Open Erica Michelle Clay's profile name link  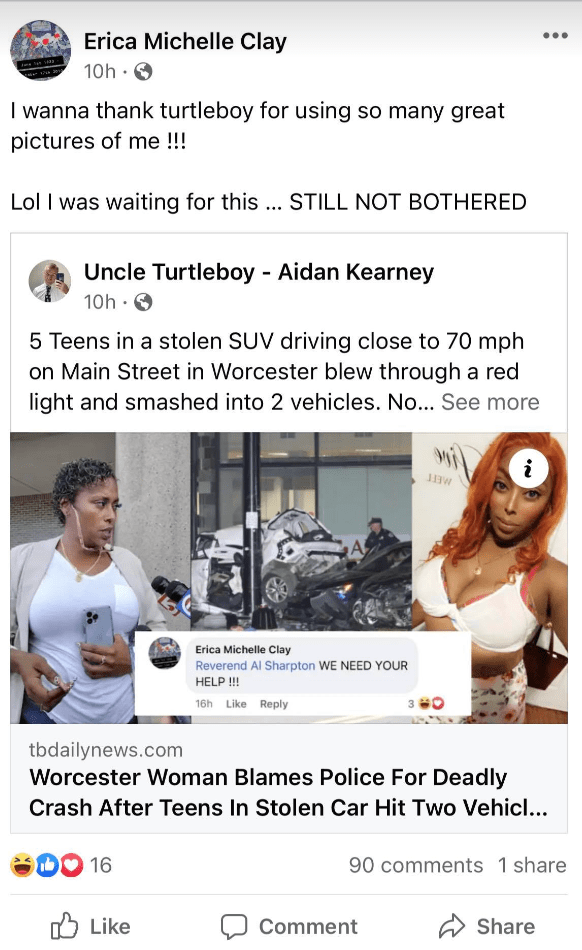pos(185,41)
